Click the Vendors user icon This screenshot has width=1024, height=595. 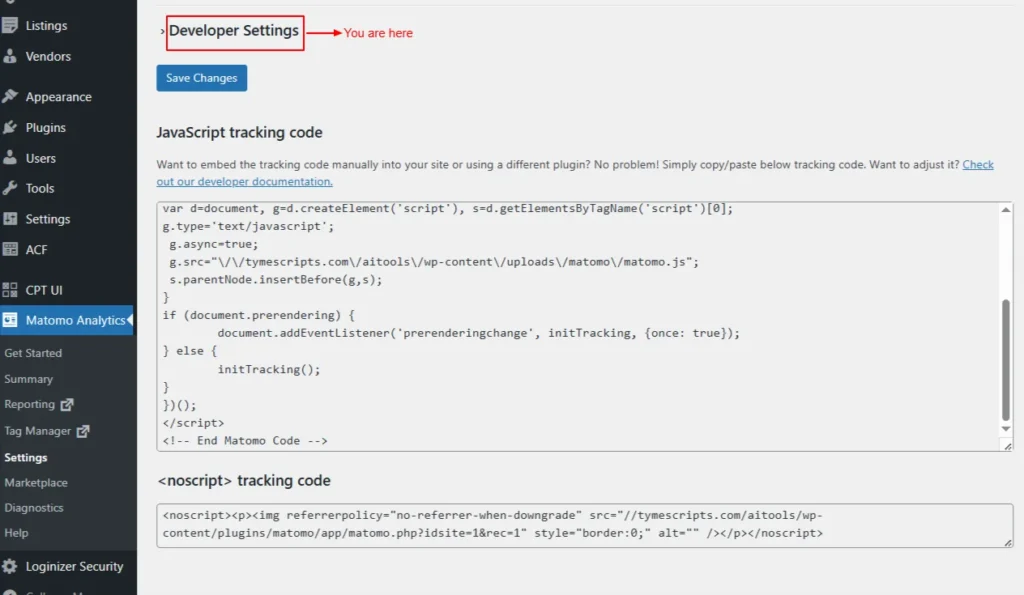tap(10, 56)
